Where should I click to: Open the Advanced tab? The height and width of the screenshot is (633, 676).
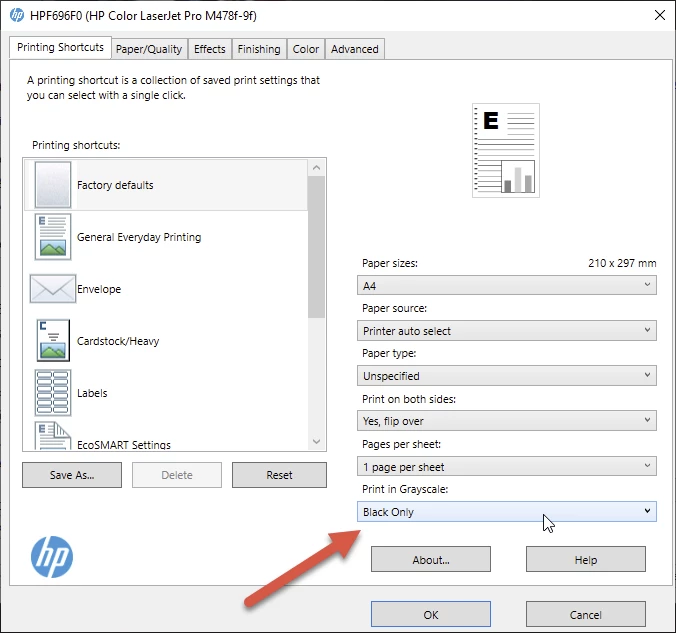point(355,49)
